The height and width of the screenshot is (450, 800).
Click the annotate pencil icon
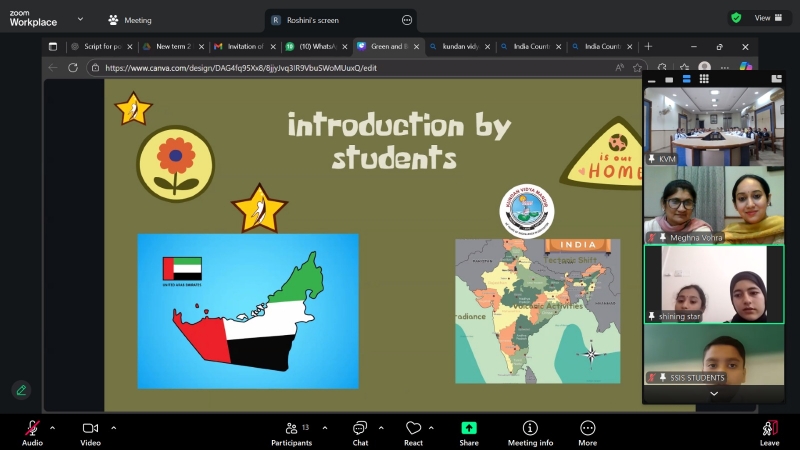(20, 390)
